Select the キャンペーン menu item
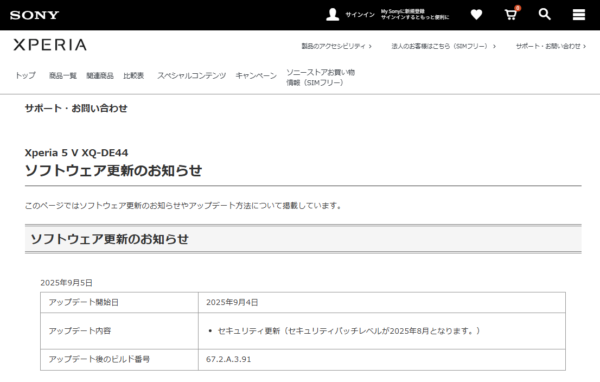 tap(256, 75)
